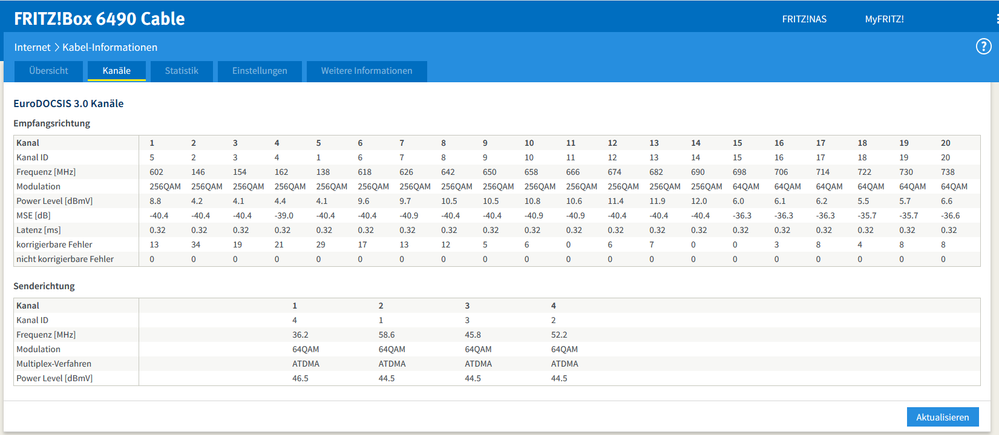The image size is (999, 435).
Task: Click the FRITZ!Box 6490 Cable title
Action: [x=99, y=19]
